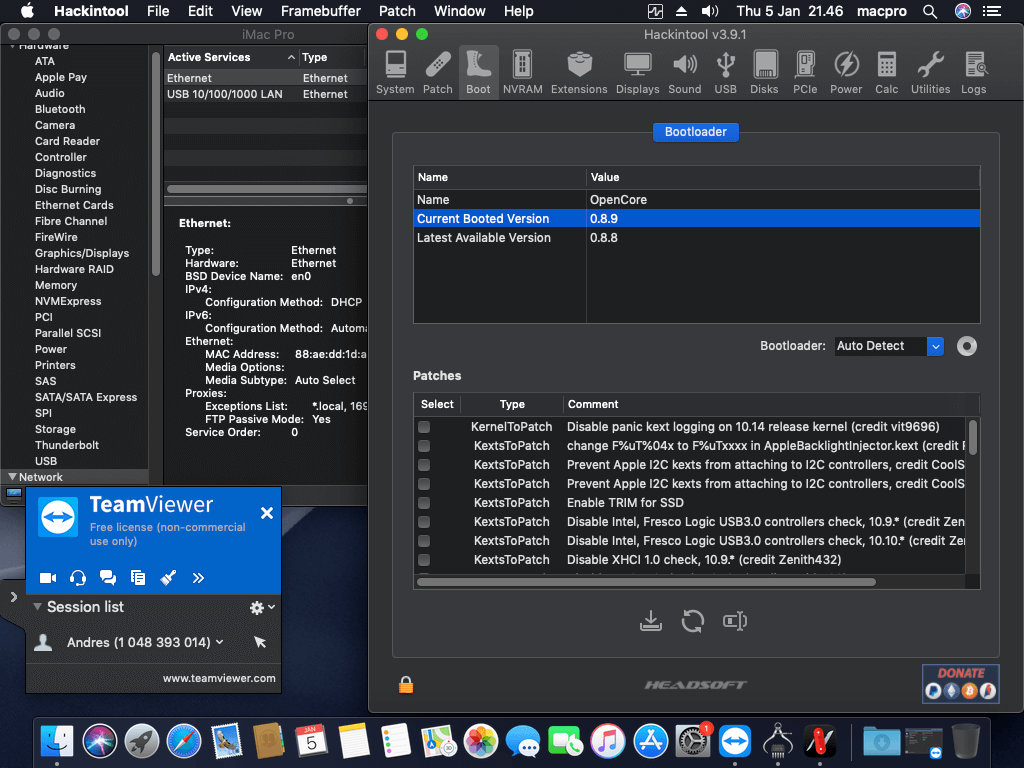Open the PCIe toolbar icon
This screenshot has width=1024, height=768.
pos(805,72)
